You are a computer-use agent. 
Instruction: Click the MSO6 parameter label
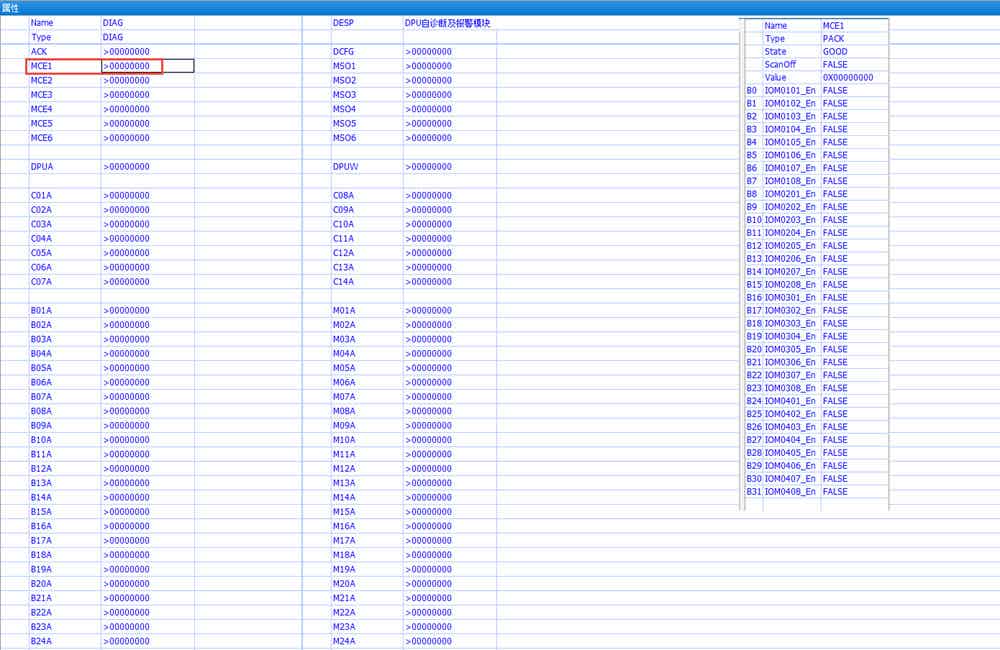point(344,138)
